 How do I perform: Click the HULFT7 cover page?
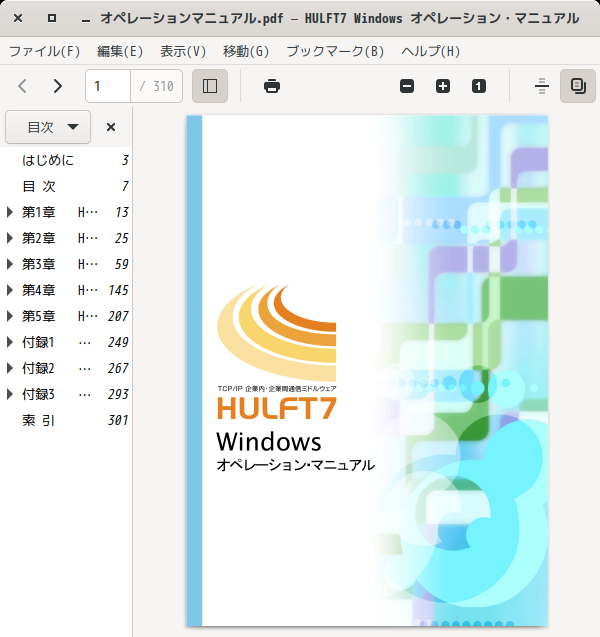[x=367, y=370]
